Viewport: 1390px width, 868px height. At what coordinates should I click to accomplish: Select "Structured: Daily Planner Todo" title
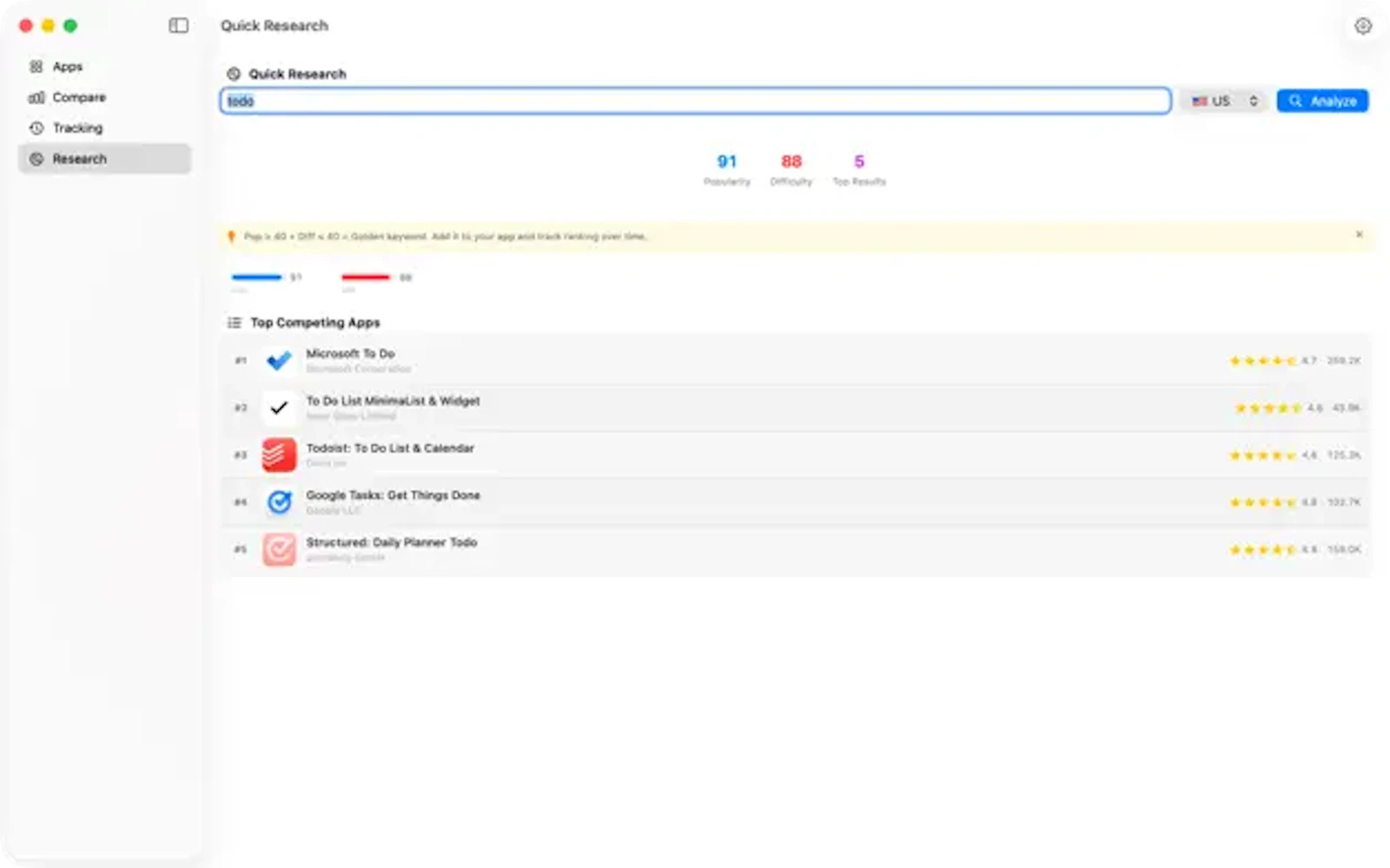point(391,542)
